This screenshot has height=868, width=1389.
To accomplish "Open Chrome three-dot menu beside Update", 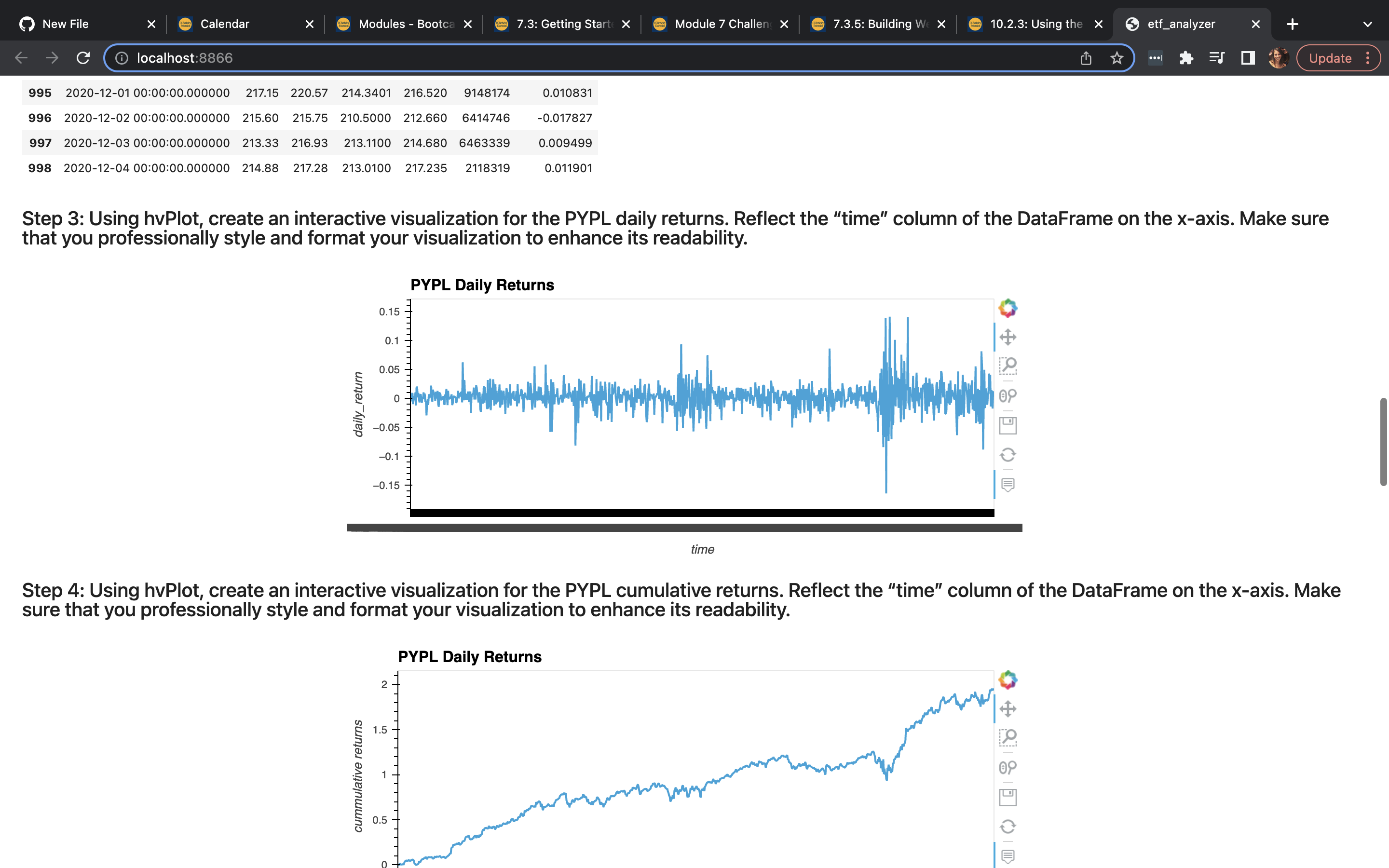I will click(x=1368, y=58).
